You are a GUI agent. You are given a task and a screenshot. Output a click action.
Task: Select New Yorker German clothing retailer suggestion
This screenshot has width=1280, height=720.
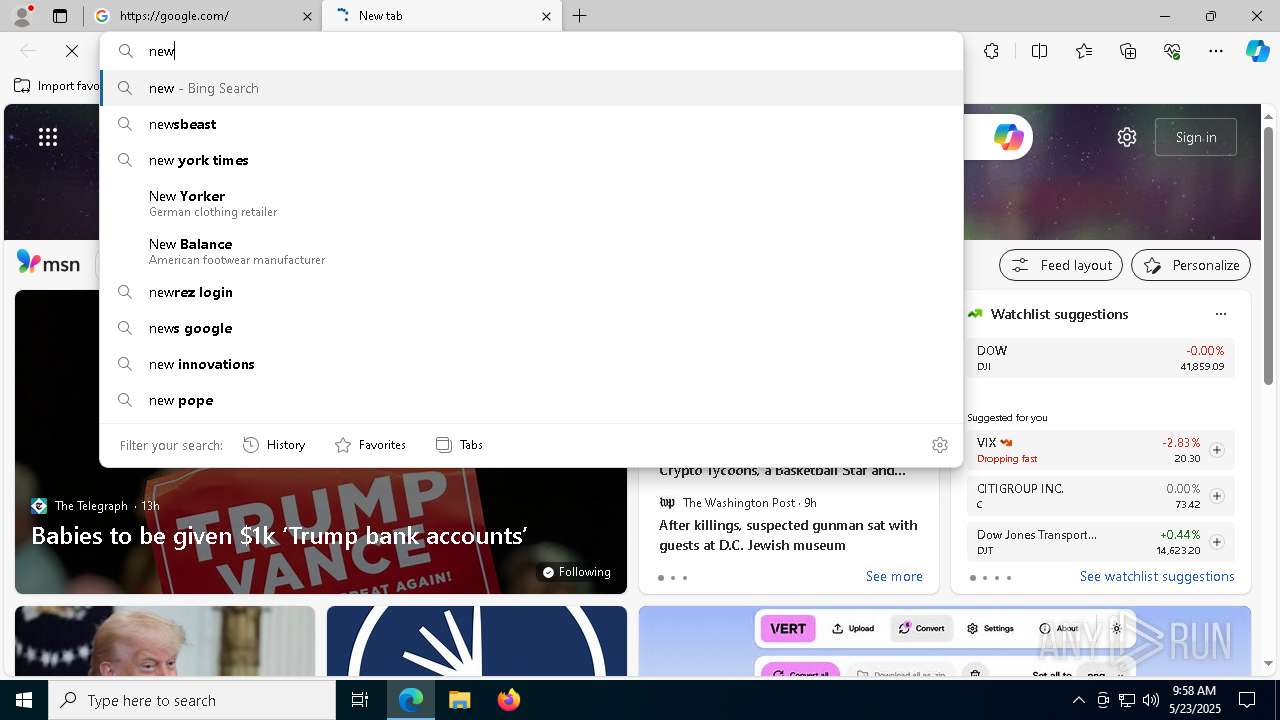(x=531, y=203)
